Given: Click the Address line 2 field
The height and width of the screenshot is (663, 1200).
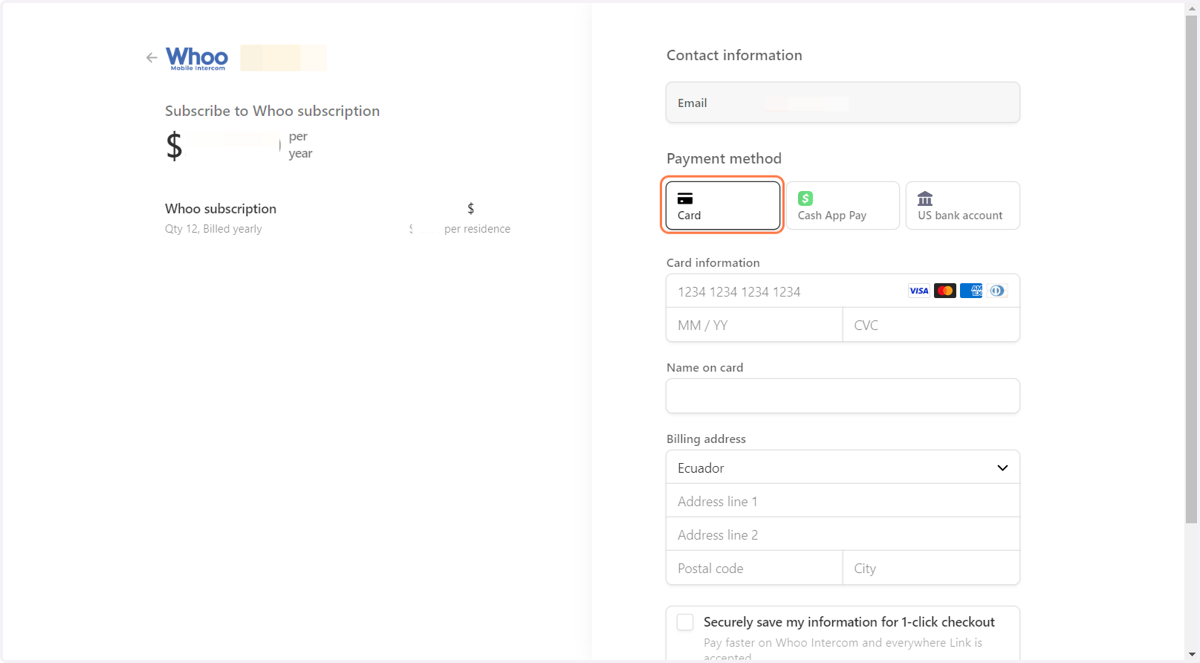Looking at the screenshot, I should pos(843,534).
